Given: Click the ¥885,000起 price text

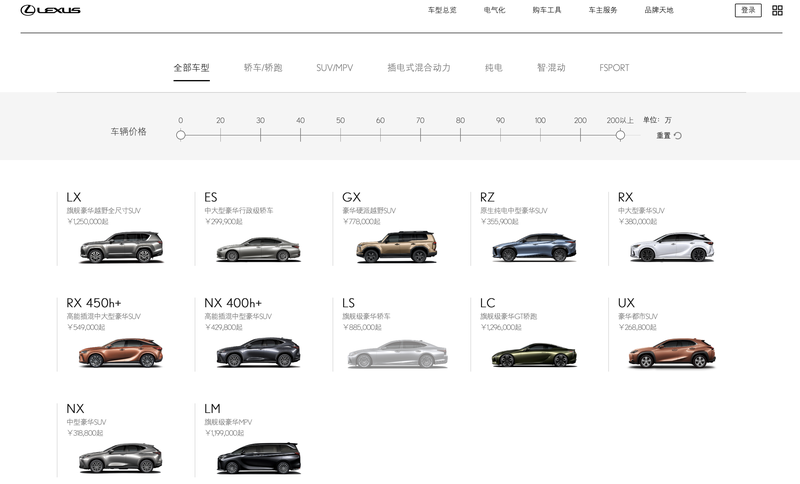Looking at the screenshot, I should (362, 327).
